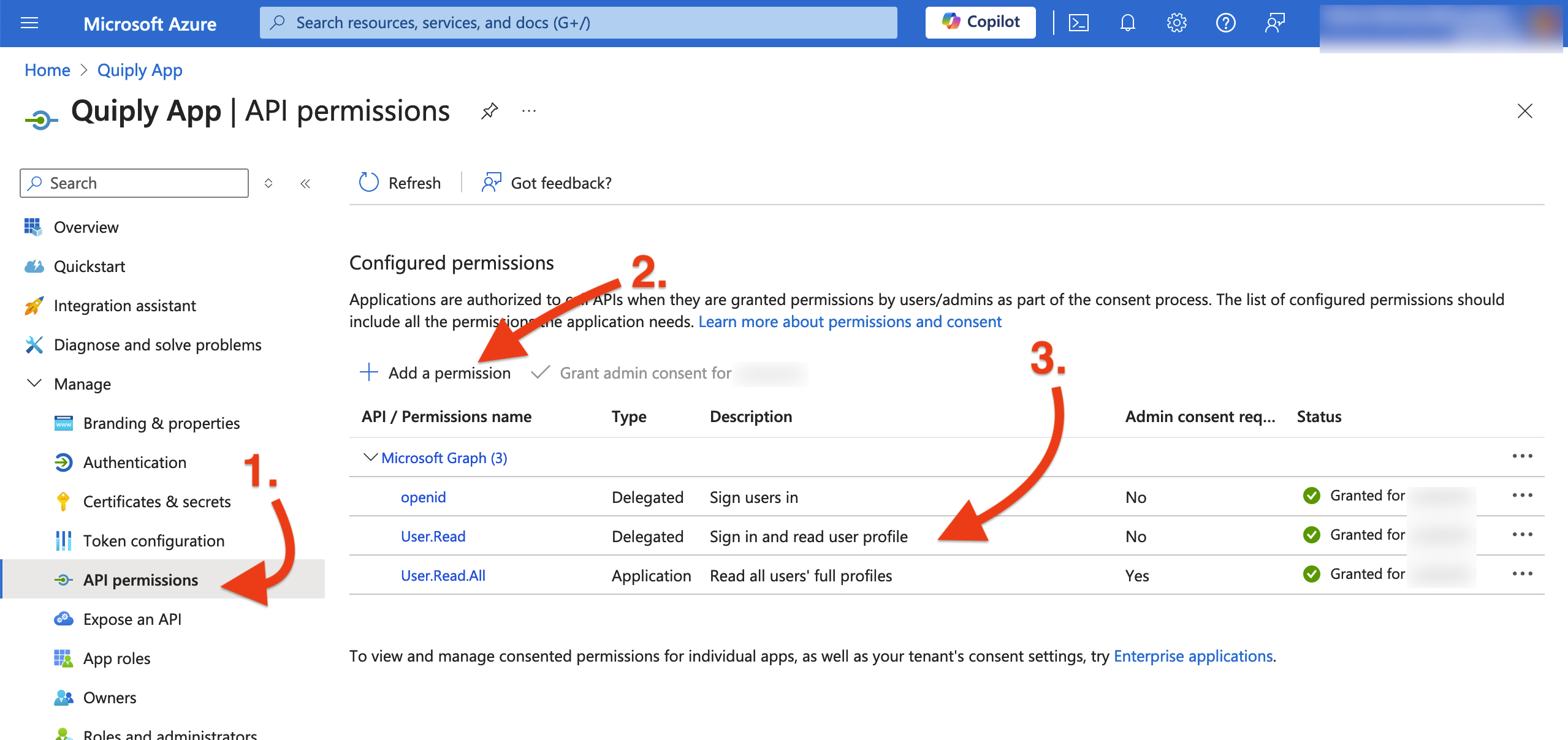
Task: Open the Cloud Shell terminal icon
Action: [x=1078, y=23]
